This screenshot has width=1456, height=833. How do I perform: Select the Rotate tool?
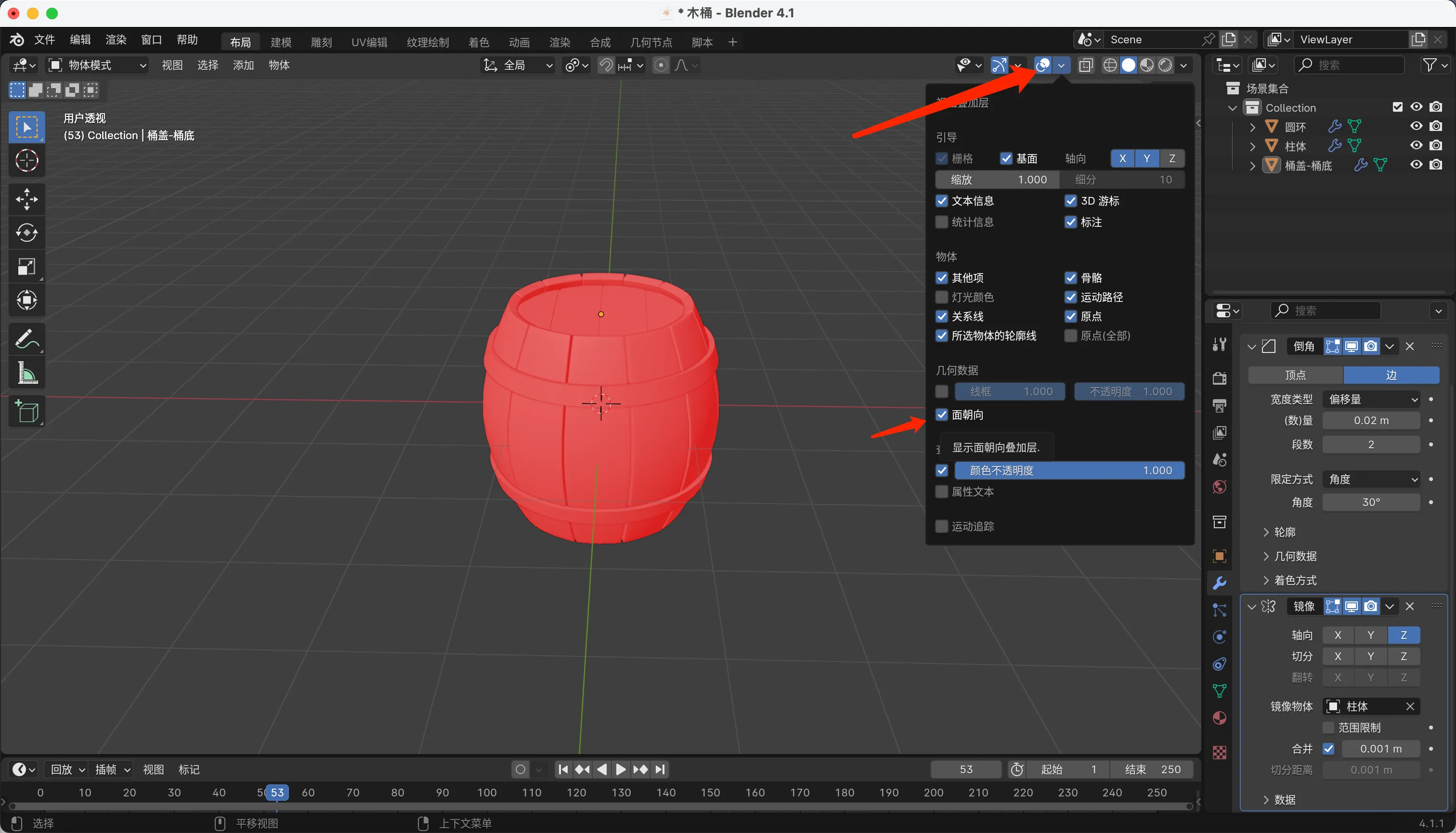(26, 233)
